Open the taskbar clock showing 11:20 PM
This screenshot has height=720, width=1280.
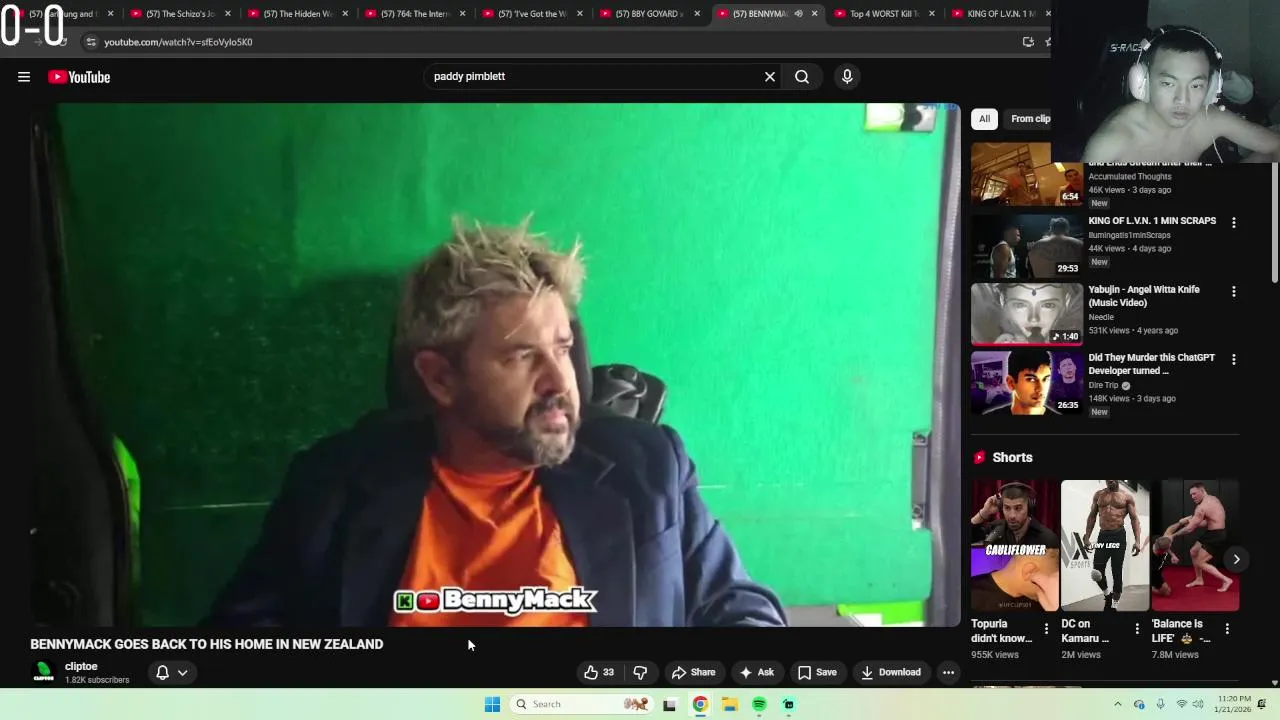tap(1235, 704)
